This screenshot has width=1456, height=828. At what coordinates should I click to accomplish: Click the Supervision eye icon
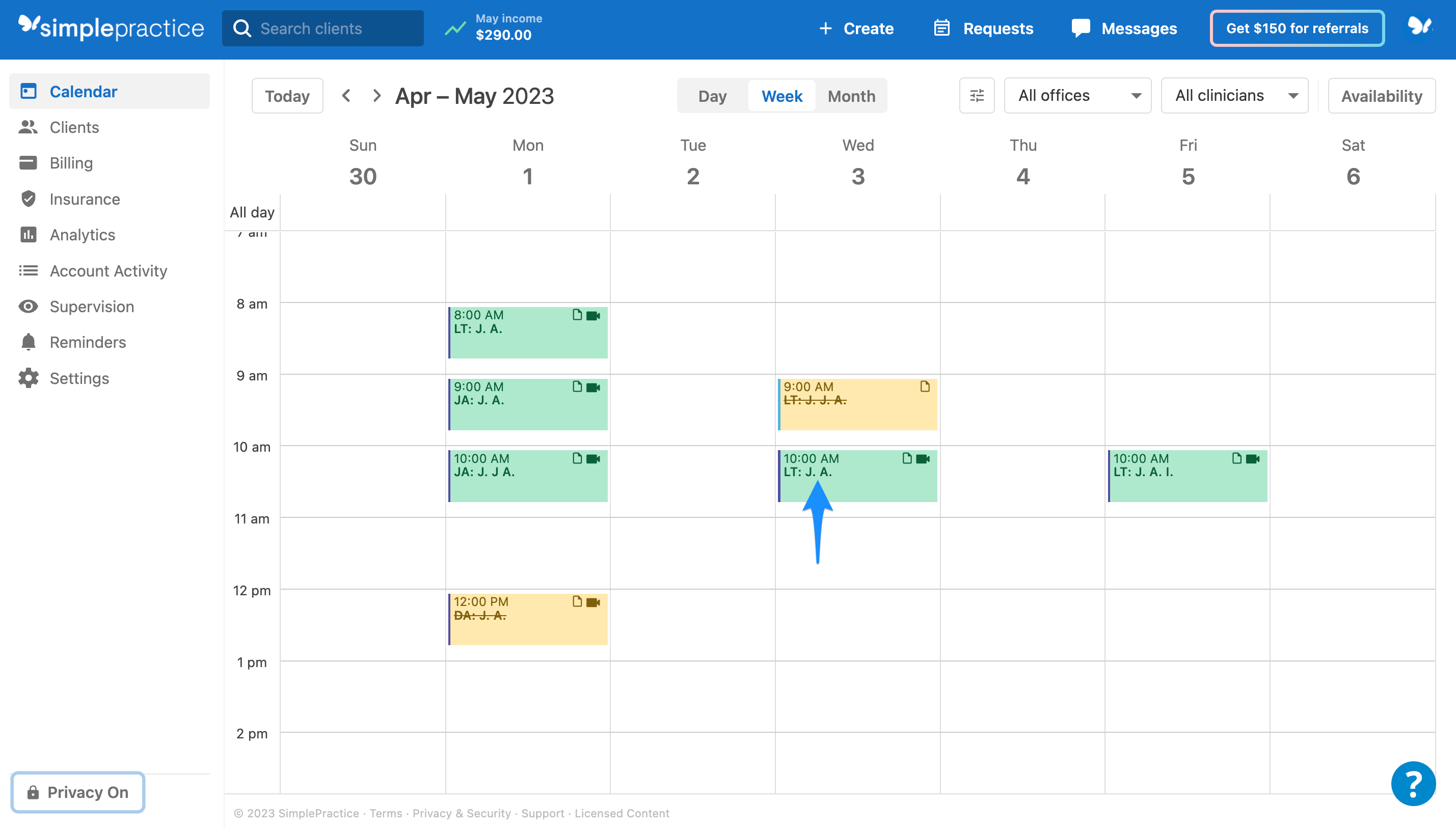[28, 306]
